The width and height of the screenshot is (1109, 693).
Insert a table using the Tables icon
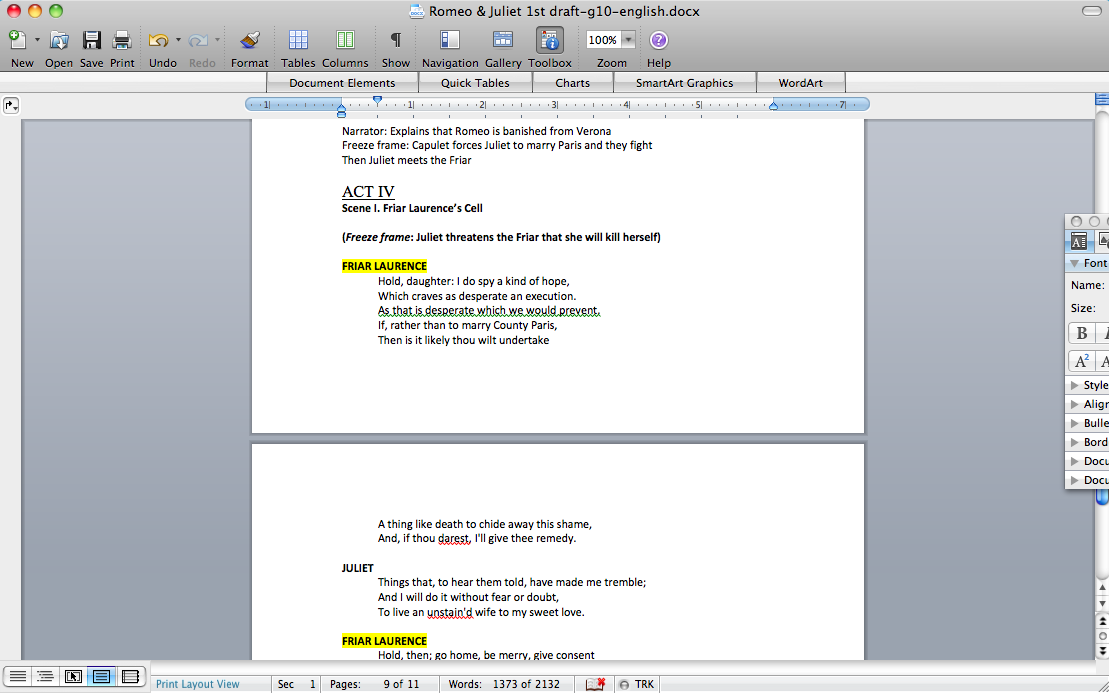(x=298, y=40)
